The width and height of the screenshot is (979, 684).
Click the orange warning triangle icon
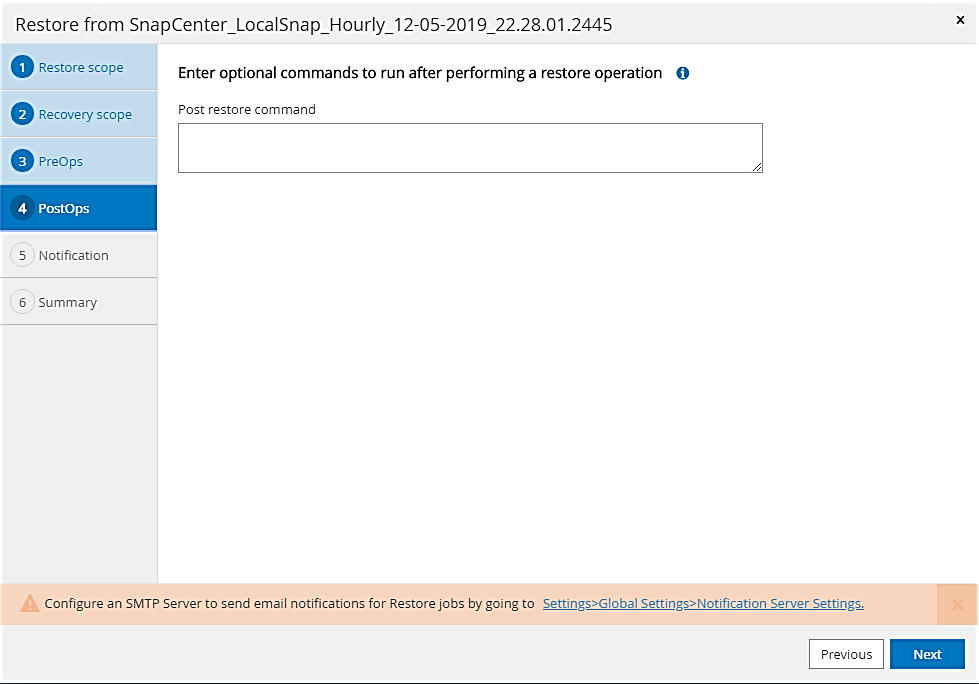[30, 604]
